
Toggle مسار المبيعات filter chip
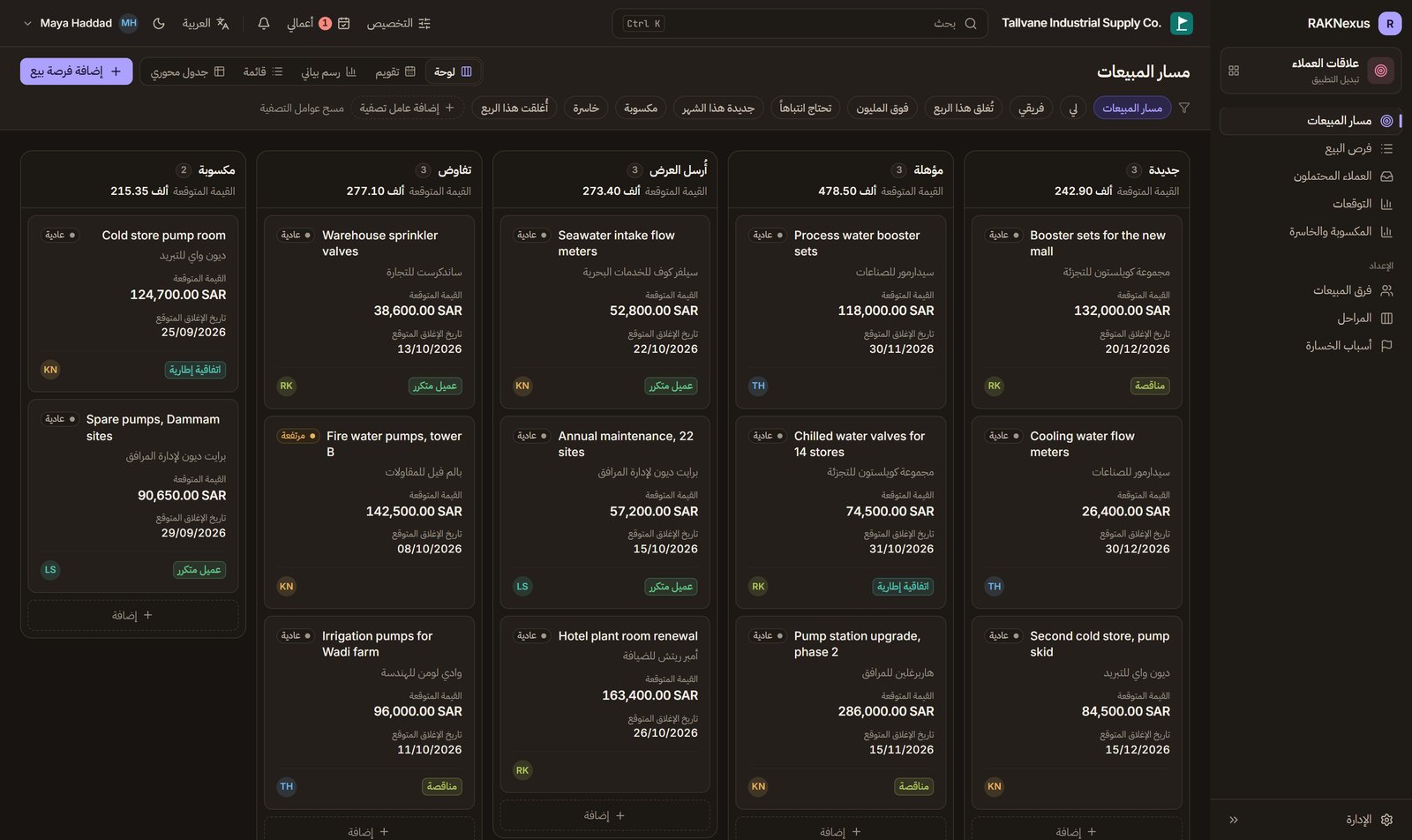(1132, 108)
